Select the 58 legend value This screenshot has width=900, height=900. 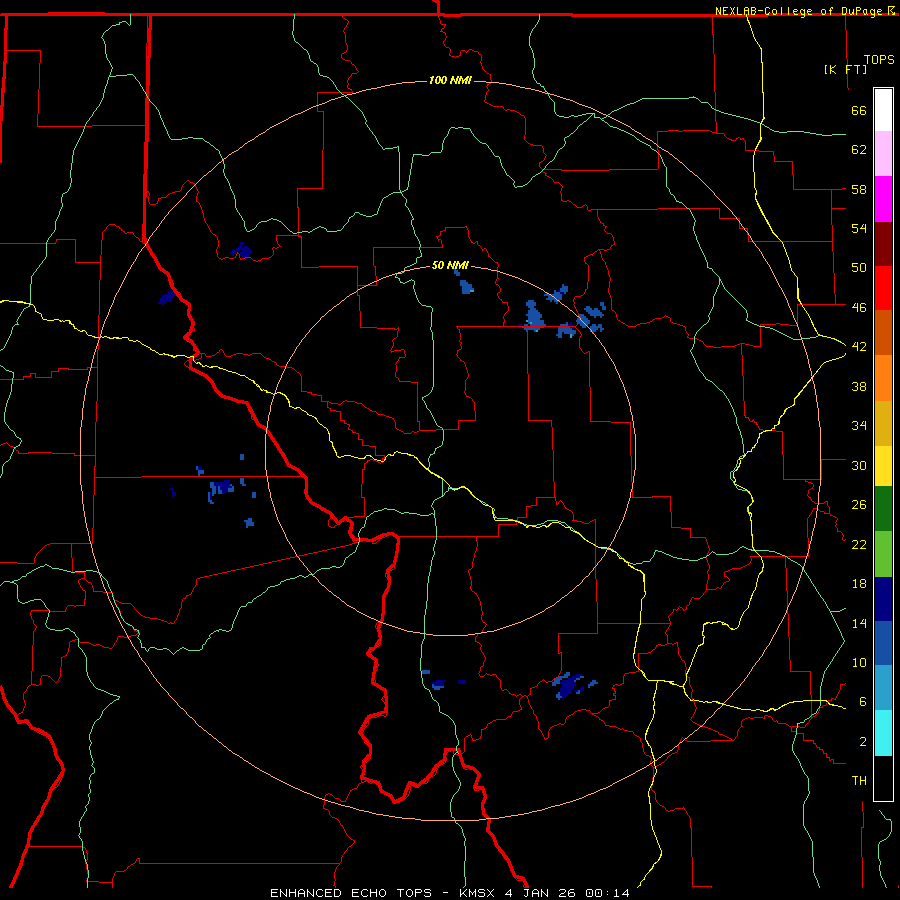point(859,189)
